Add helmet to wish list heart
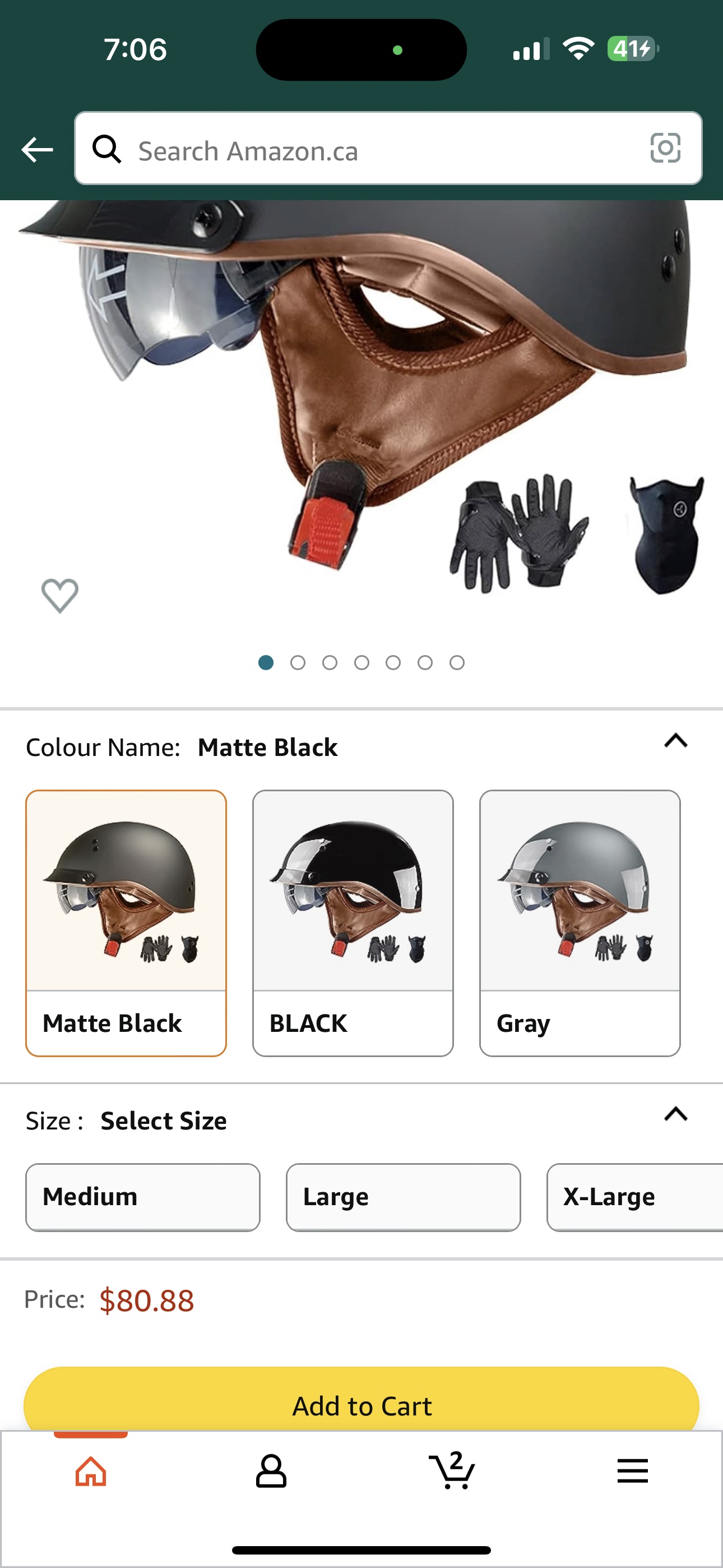This screenshot has height=1568, width=723. pyautogui.click(x=59, y=596)
